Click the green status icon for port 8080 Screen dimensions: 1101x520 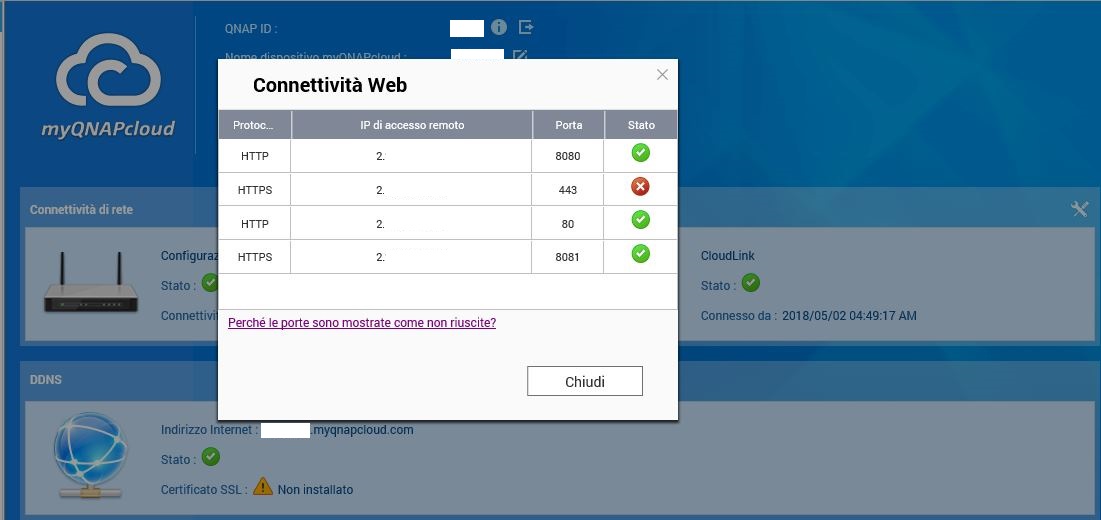tap(641, 153)
